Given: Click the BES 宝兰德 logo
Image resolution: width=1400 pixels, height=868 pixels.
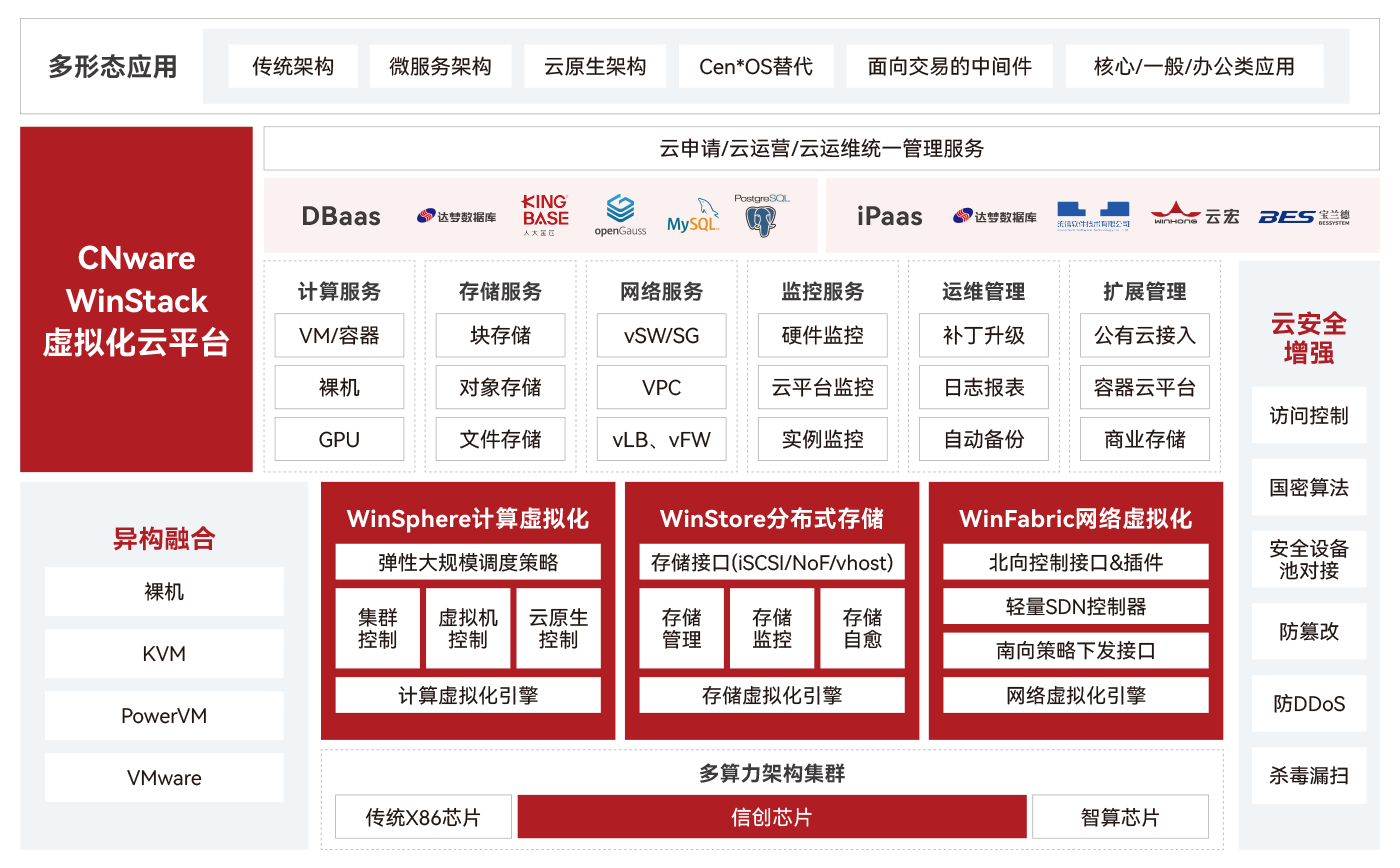Looking at the screenshot, I should click(x=1304, y=216).
